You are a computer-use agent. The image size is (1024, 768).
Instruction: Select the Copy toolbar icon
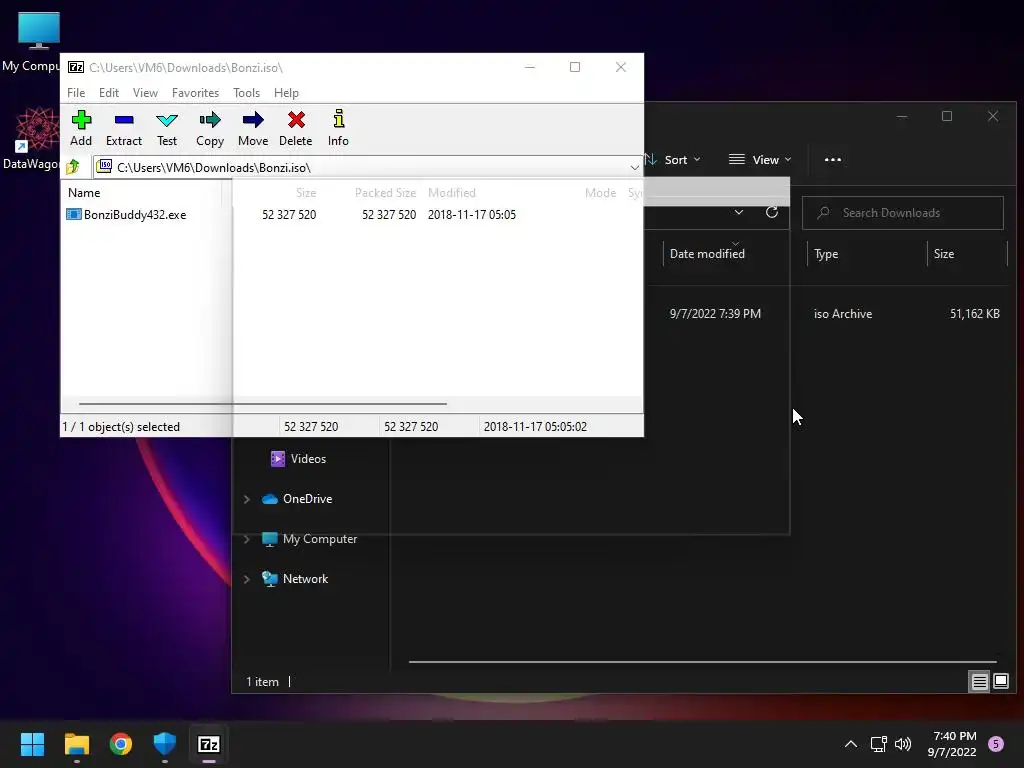[210, 128]
